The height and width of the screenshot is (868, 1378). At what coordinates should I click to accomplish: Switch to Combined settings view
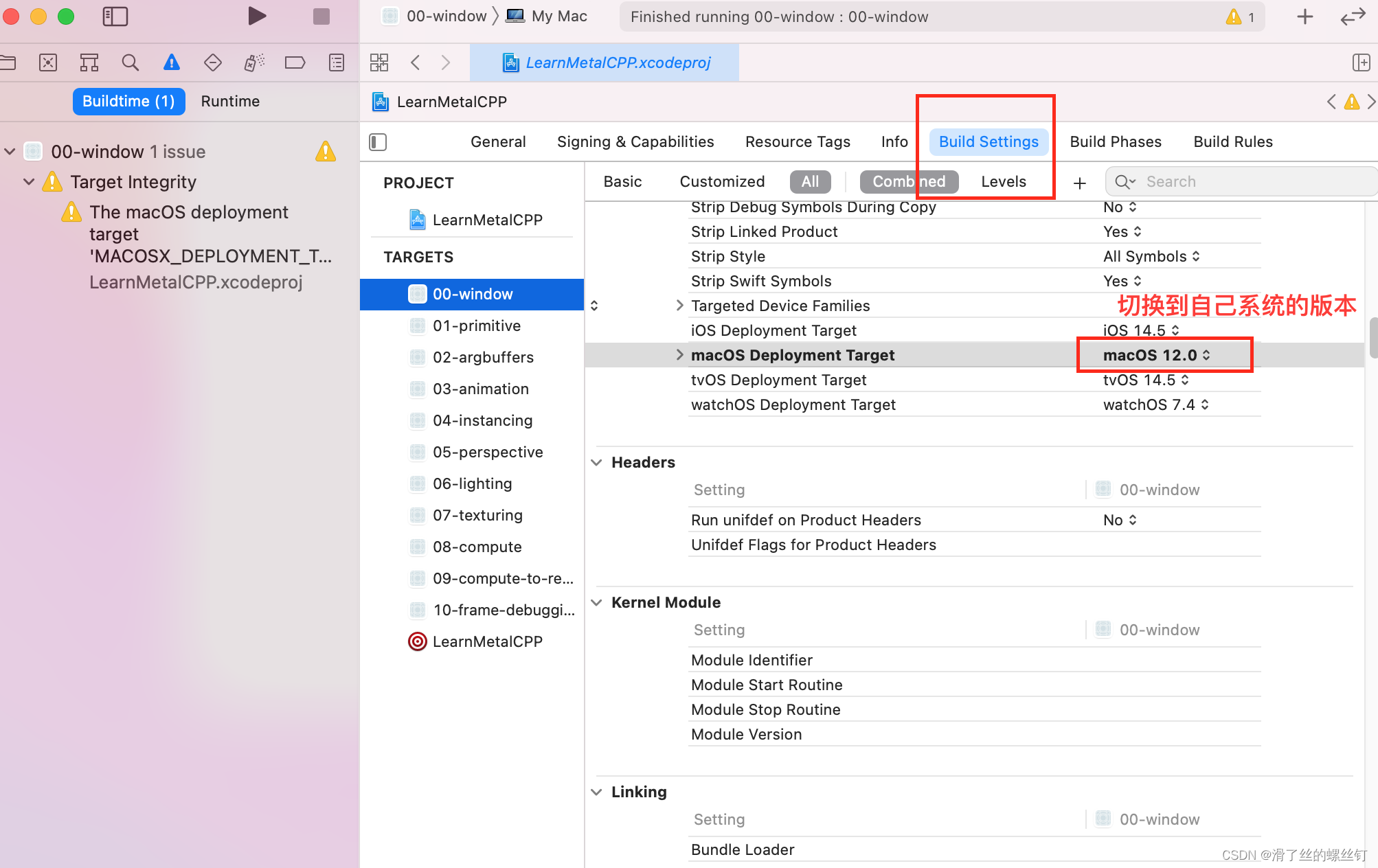[909, 181]
